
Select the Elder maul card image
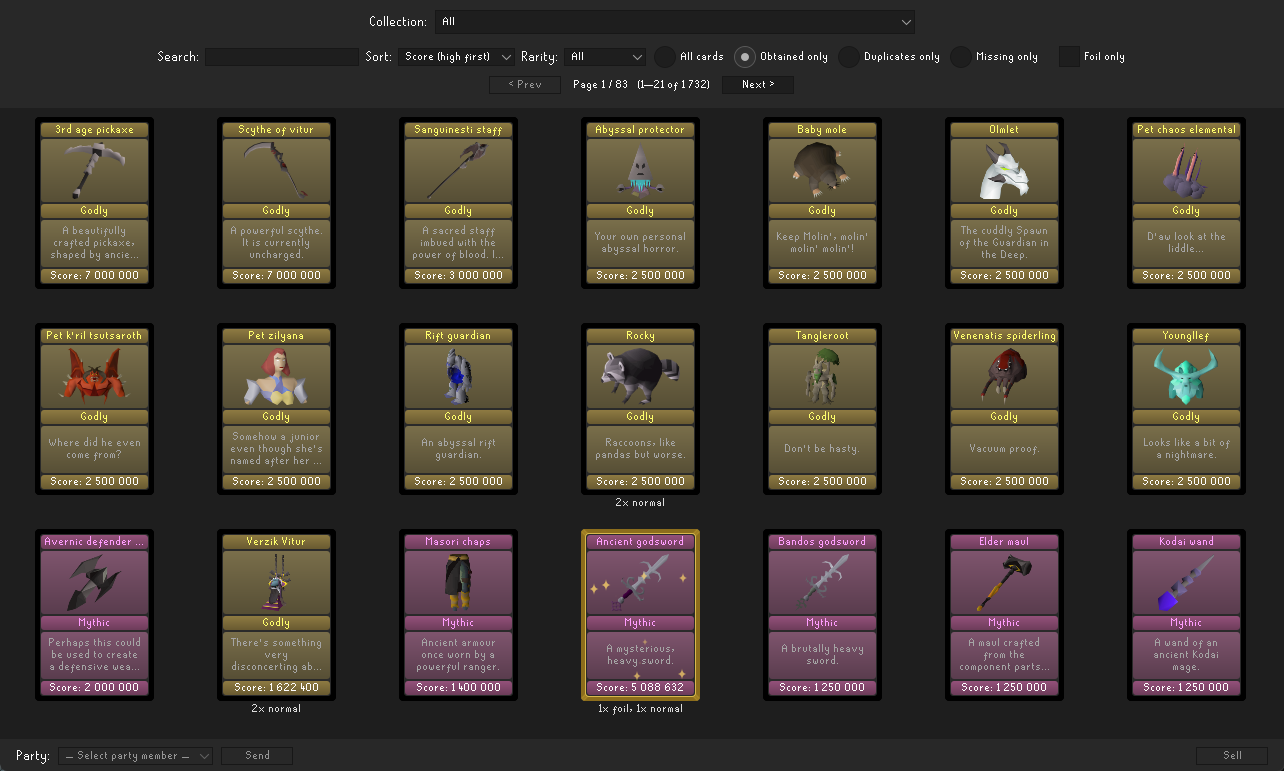(x=1004, y=582)
